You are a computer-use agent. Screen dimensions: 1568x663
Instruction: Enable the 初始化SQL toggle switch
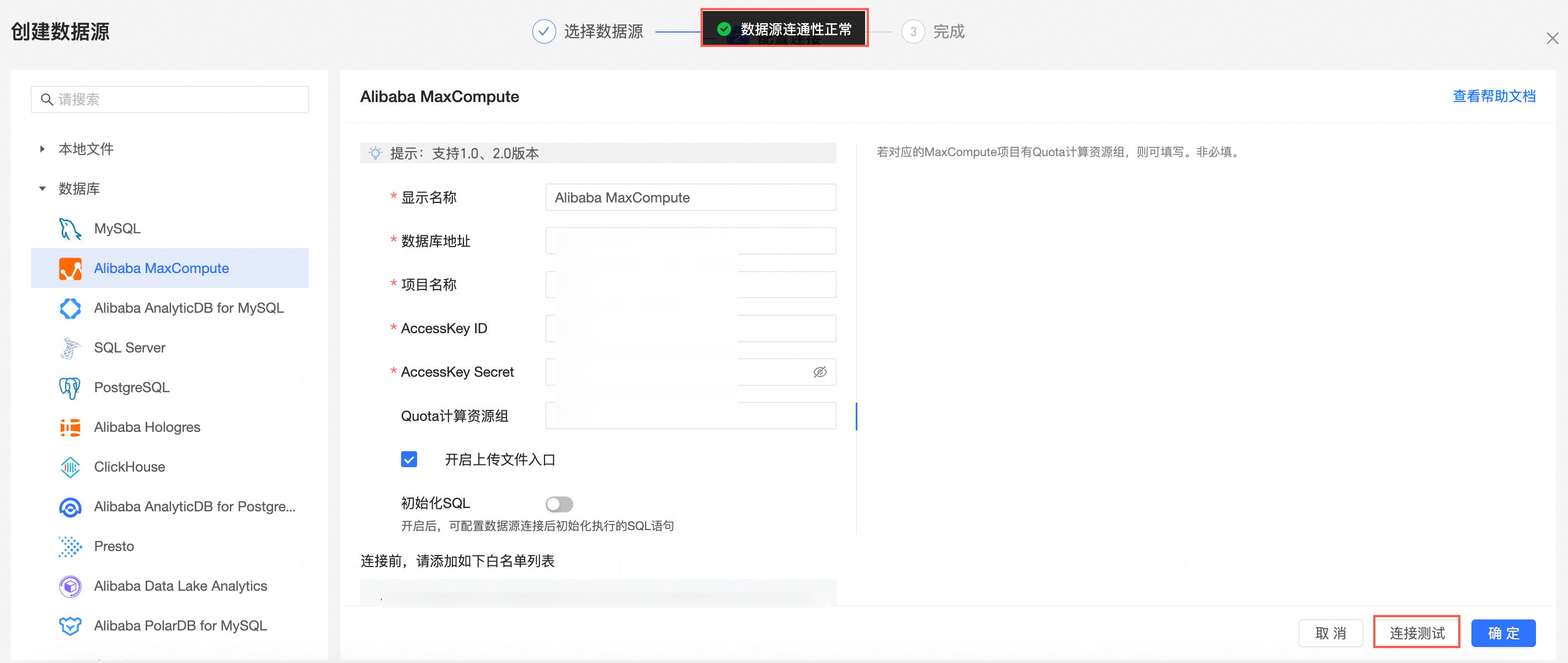click(558, 504)
